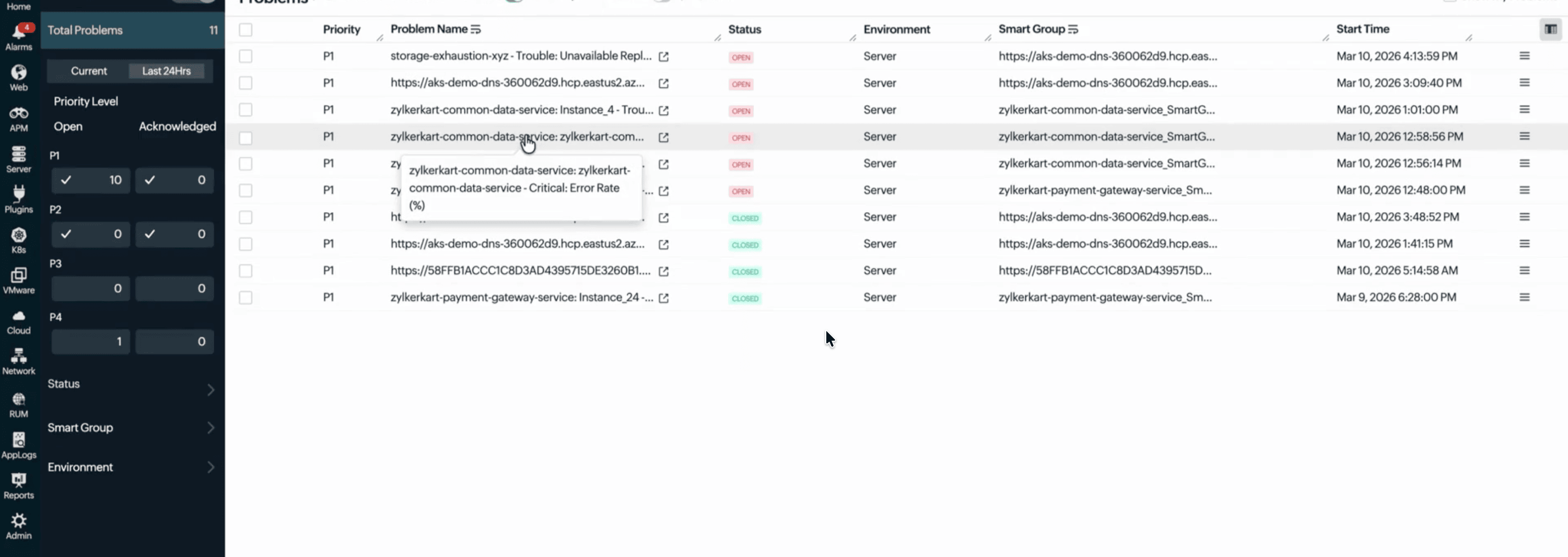This screenshot has width=1568, height=557.
Task: Click the sort icon next to Problem Name
Action: pos(476,29)
